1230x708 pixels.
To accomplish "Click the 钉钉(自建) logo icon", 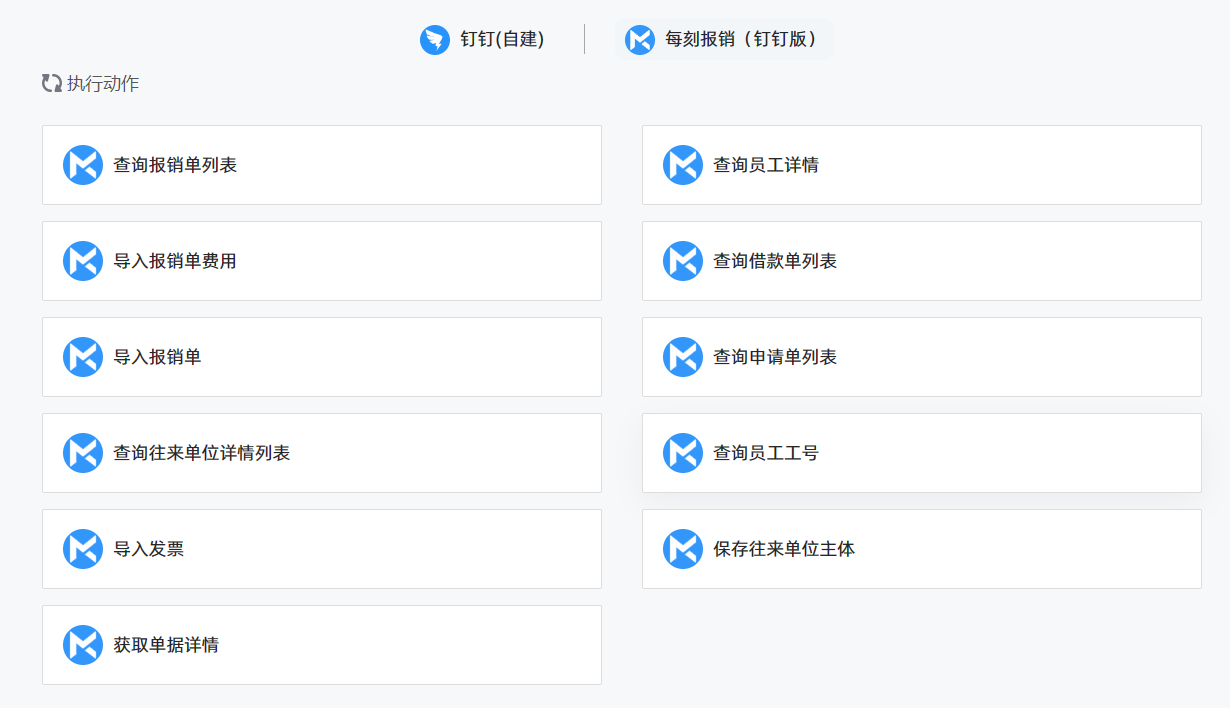I will pos(435,40).
